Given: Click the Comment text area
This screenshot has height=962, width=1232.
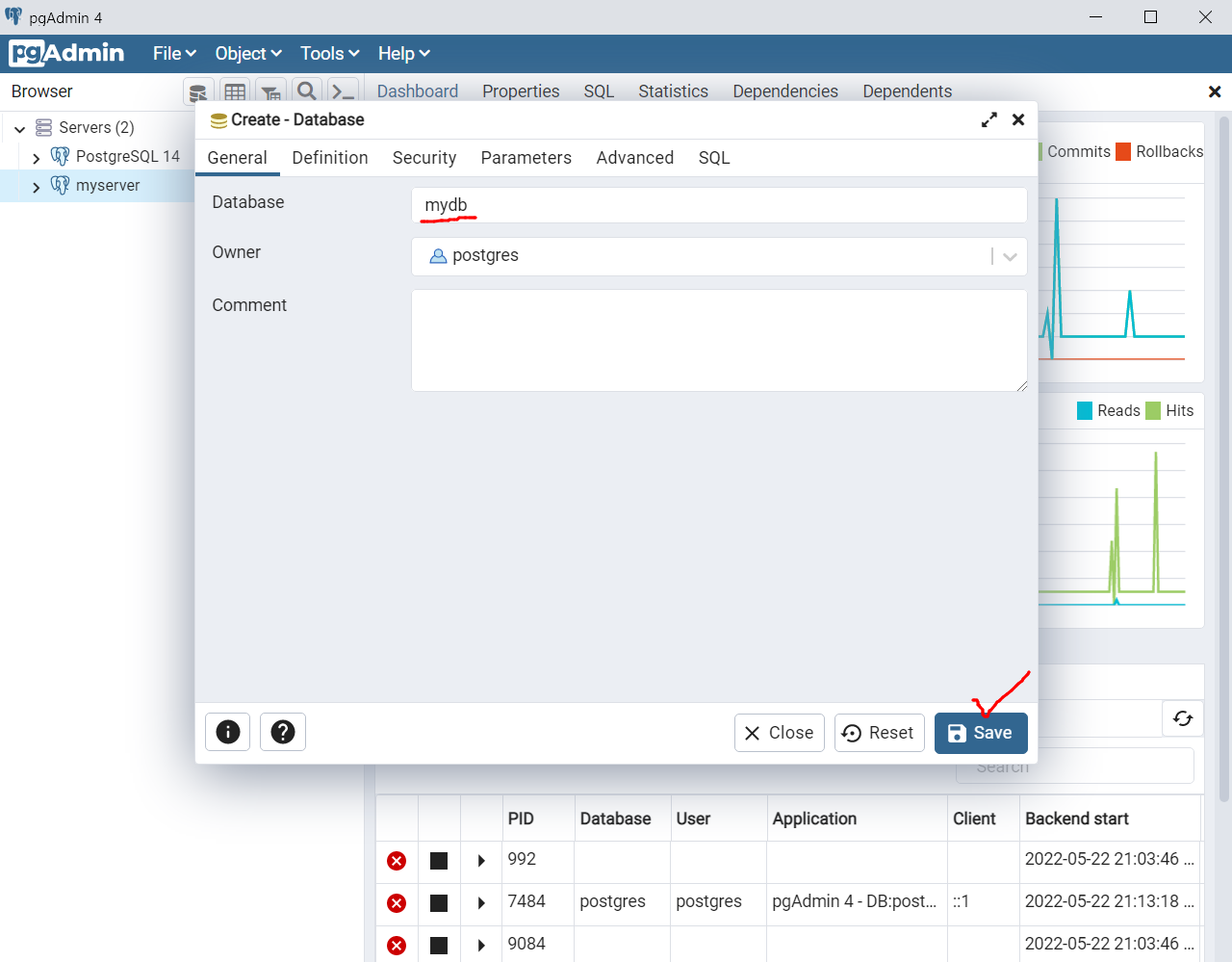Looking at the screenshot, I should (719, 341).
